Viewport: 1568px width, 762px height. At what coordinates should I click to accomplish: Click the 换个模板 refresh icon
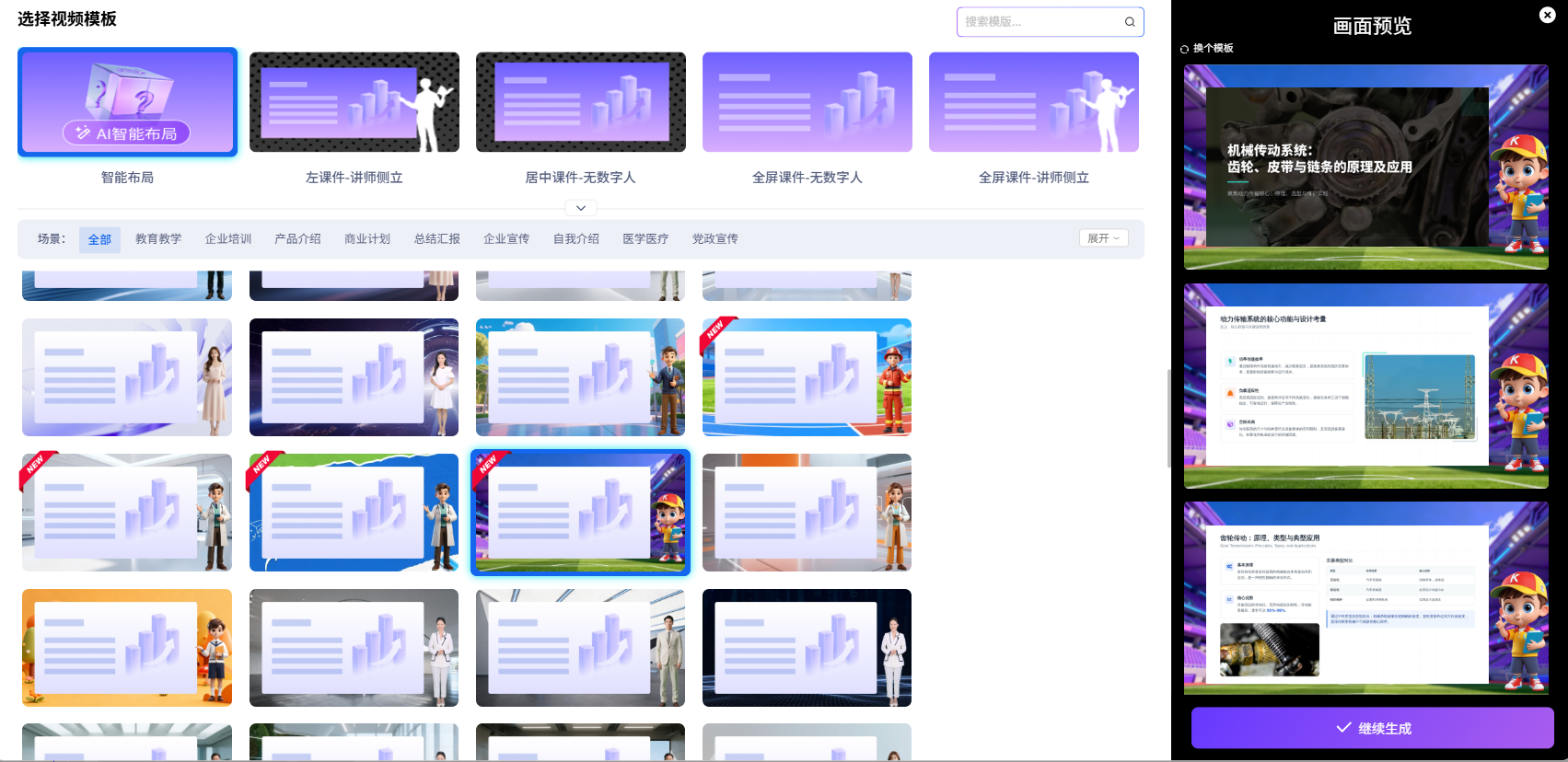pos(1184,49)
